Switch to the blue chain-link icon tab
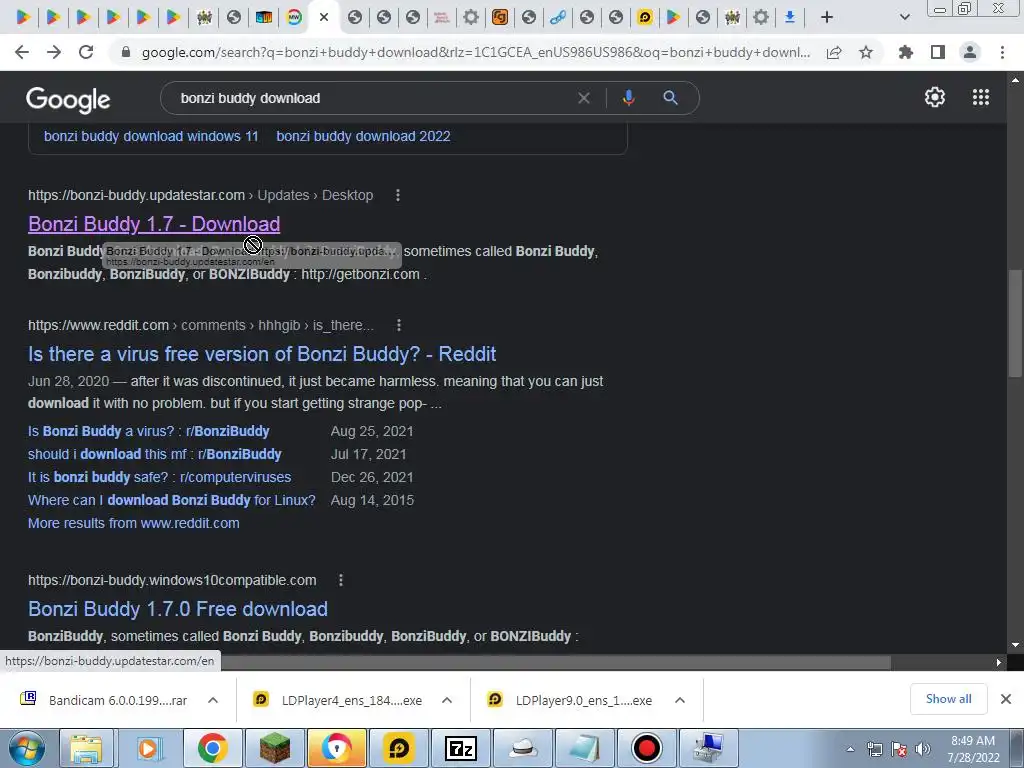This screenshot has height=768, width=1024. tap(558, 17)
